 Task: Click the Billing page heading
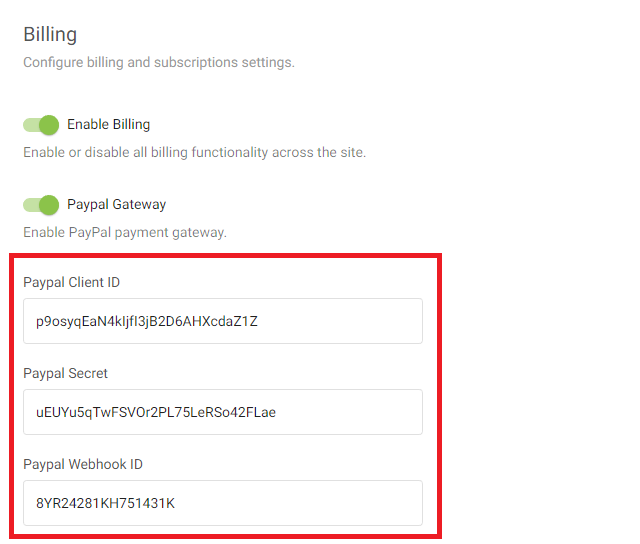(x=50, y=34)
